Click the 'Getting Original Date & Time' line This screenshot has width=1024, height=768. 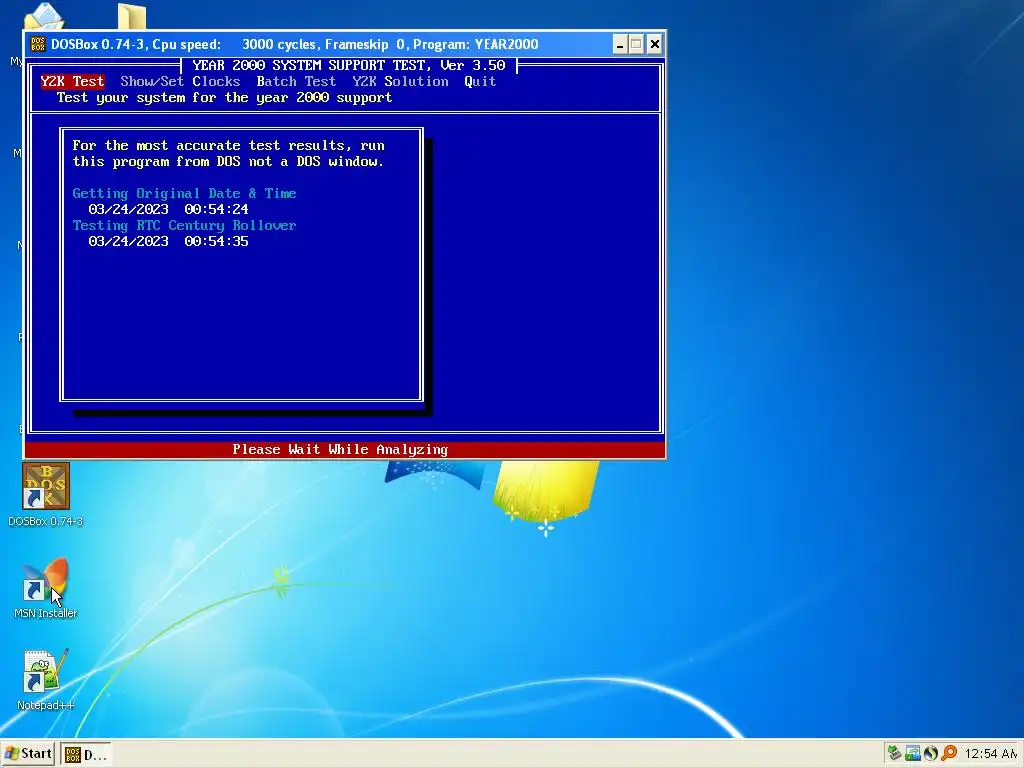click(184, 193)
